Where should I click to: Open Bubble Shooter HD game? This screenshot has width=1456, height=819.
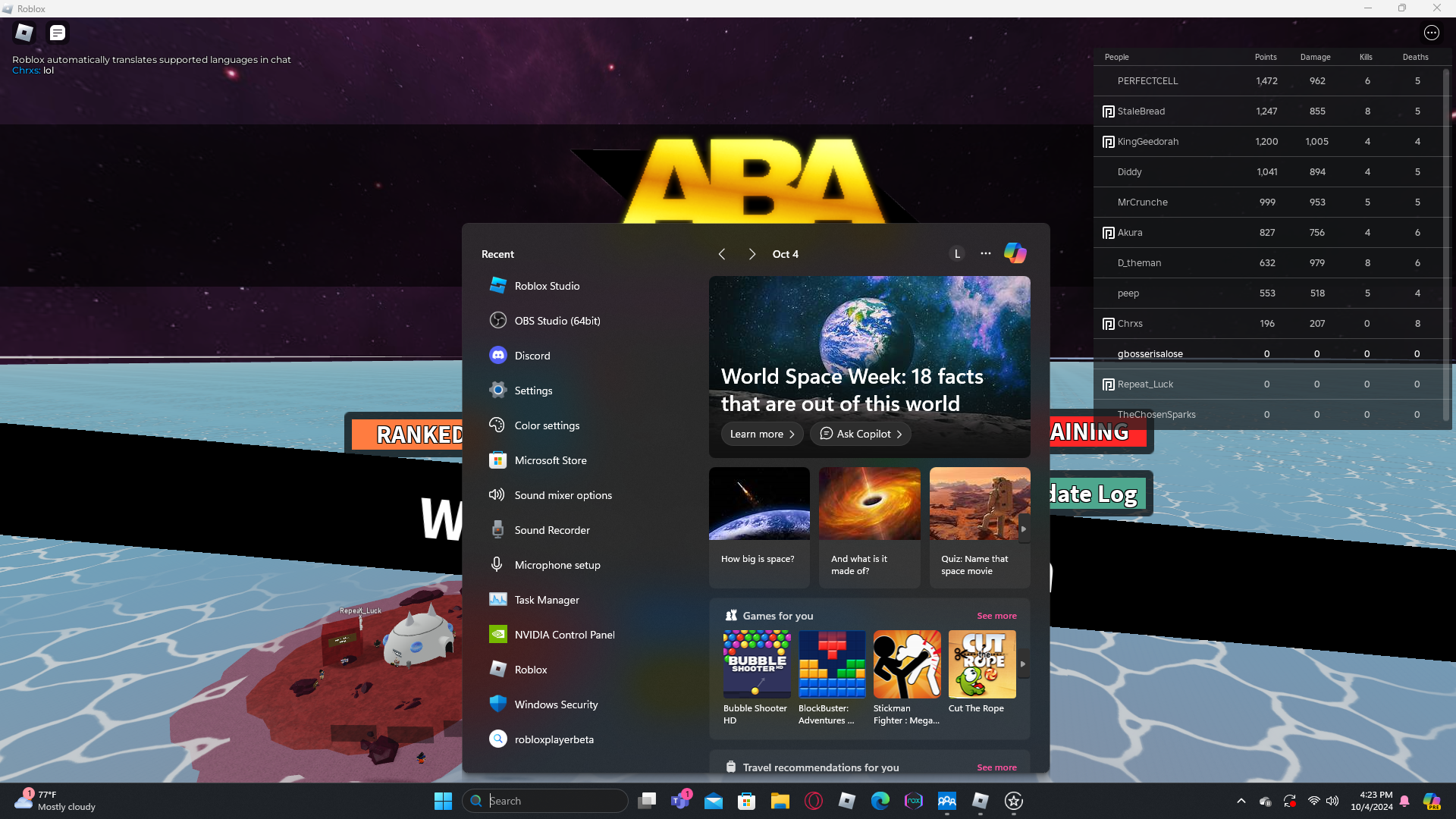click(x=756, y=678)
